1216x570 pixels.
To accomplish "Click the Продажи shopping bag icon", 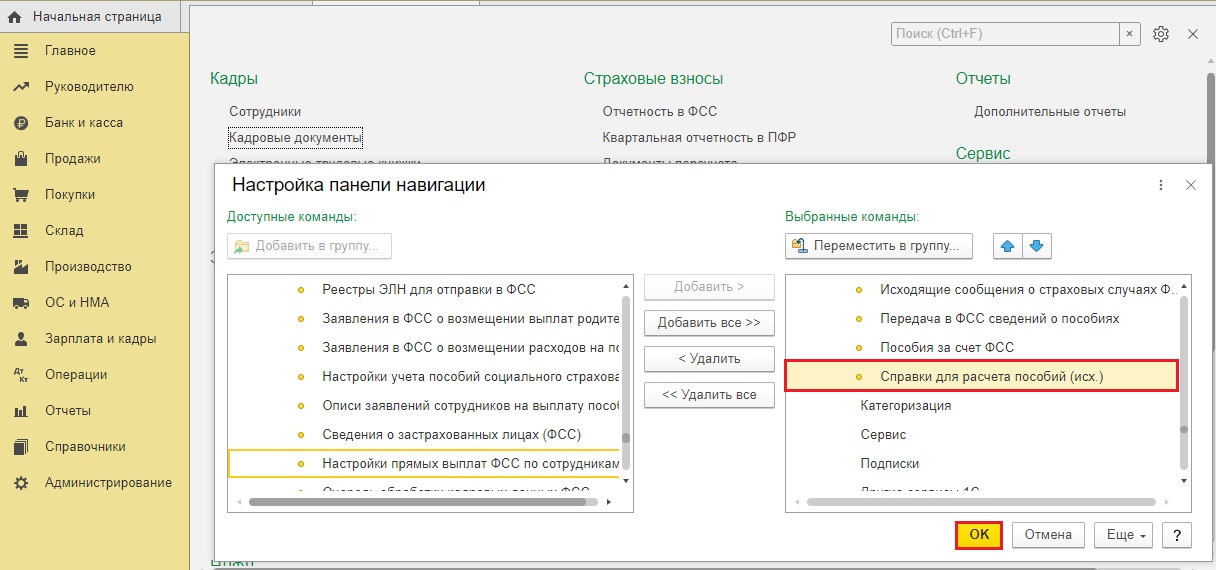I will 20,159.
